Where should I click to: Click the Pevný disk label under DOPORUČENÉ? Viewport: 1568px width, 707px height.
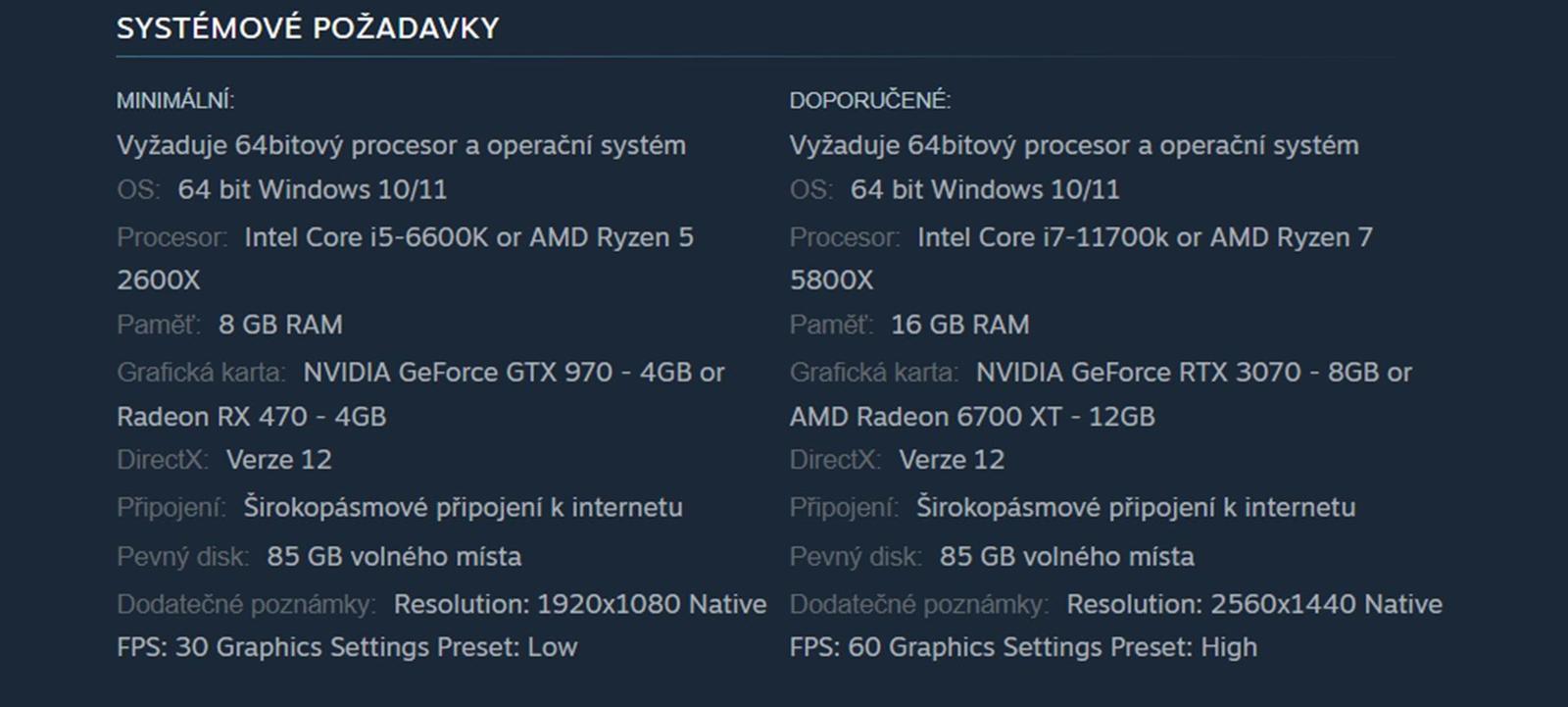(x=856, y=557)
